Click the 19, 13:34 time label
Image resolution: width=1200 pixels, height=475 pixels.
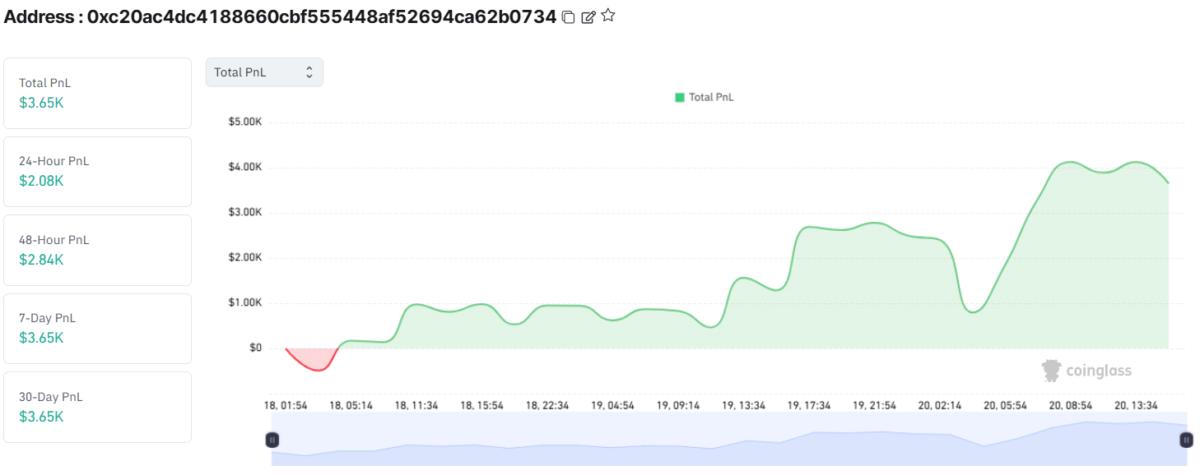(x=744, y=405)
